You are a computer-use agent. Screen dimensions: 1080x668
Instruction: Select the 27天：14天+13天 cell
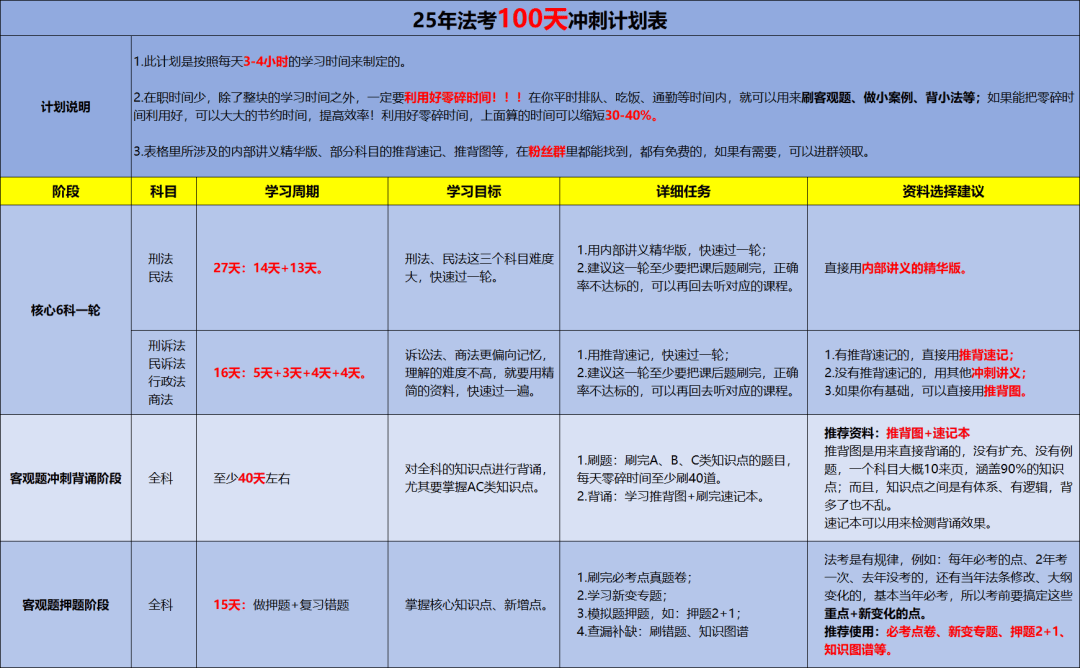(292, 268)
